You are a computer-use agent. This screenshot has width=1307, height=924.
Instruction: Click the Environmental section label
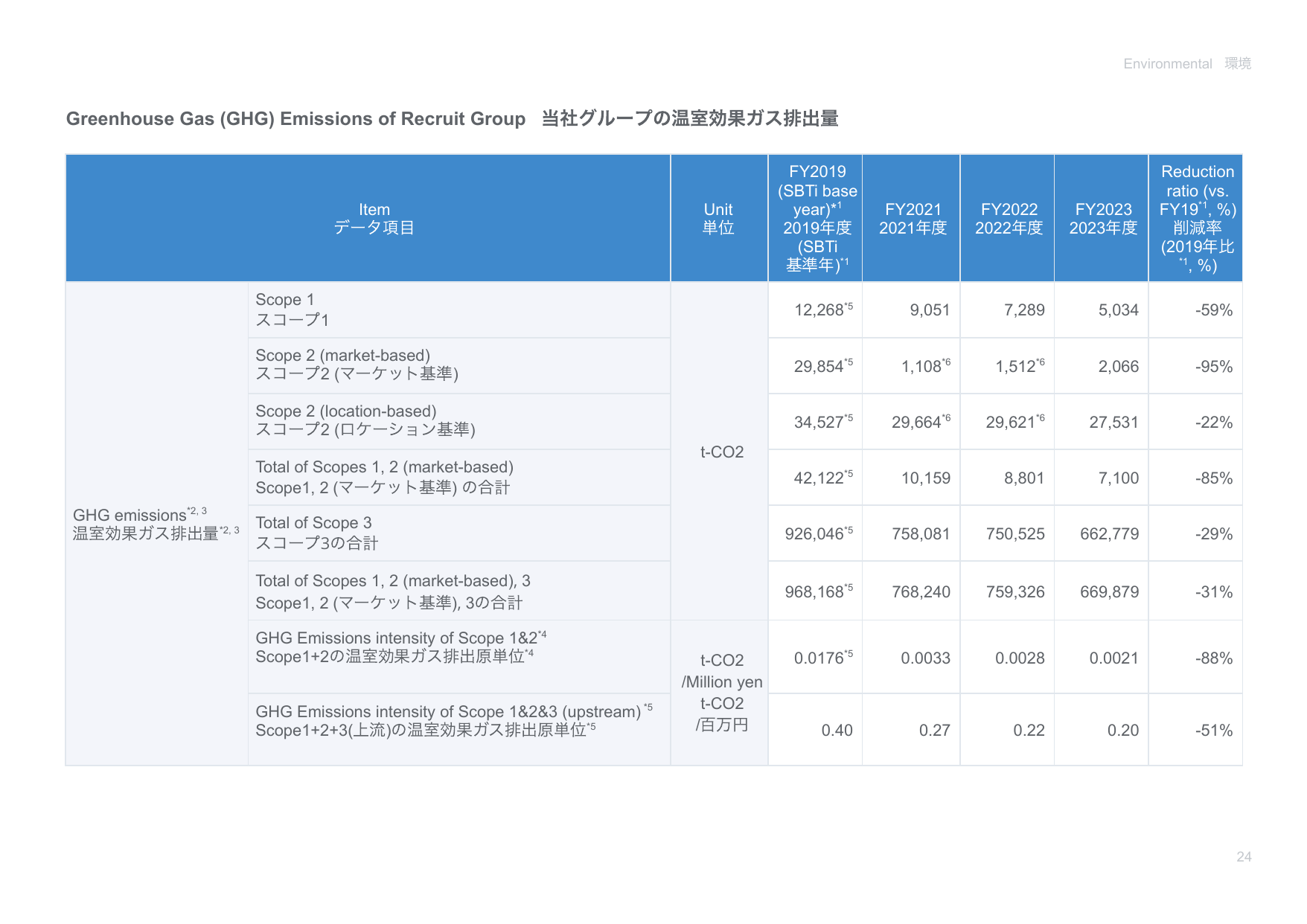click(x=1186, y=63)
